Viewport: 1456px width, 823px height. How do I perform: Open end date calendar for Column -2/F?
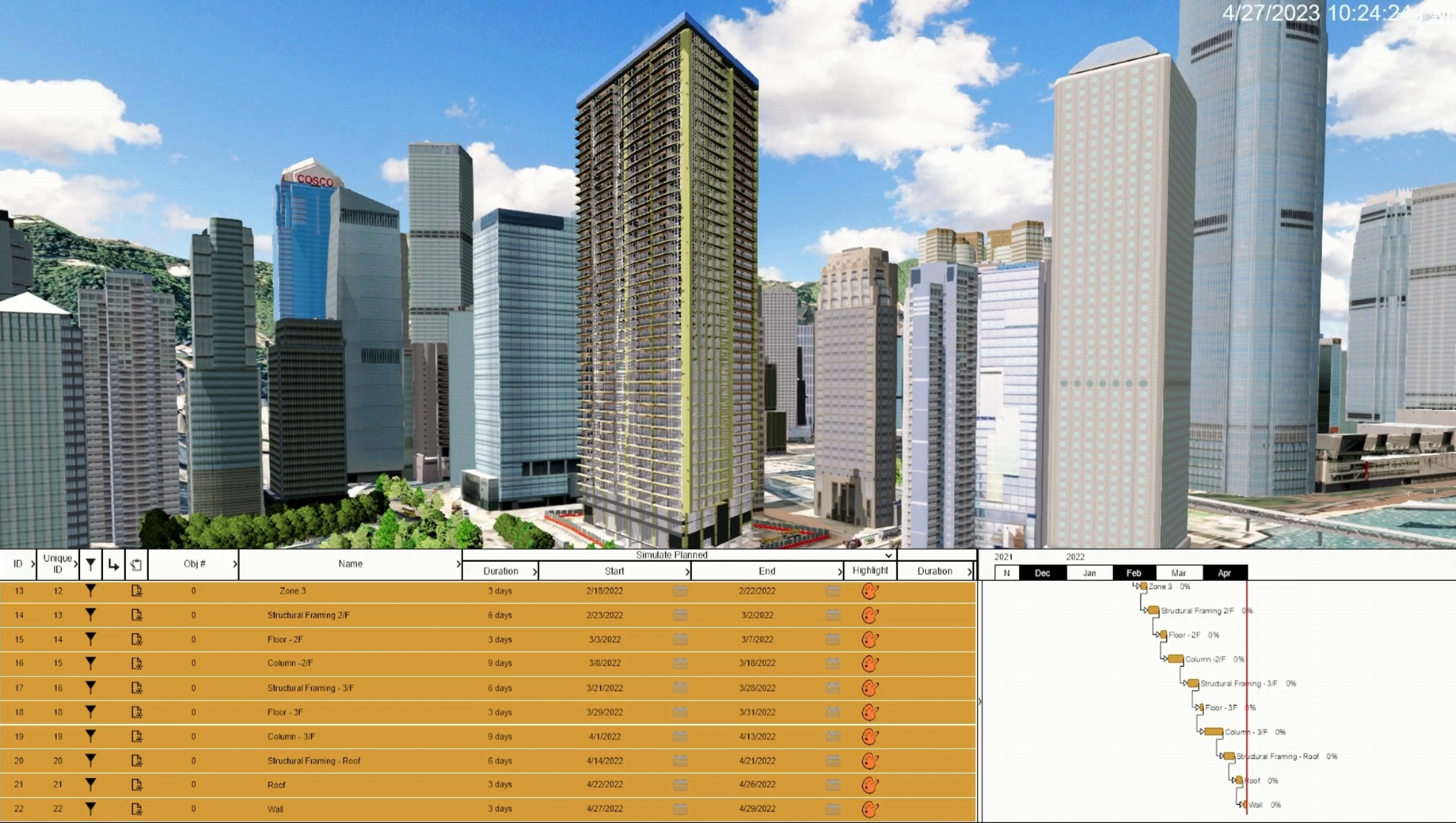click(832, 663)
